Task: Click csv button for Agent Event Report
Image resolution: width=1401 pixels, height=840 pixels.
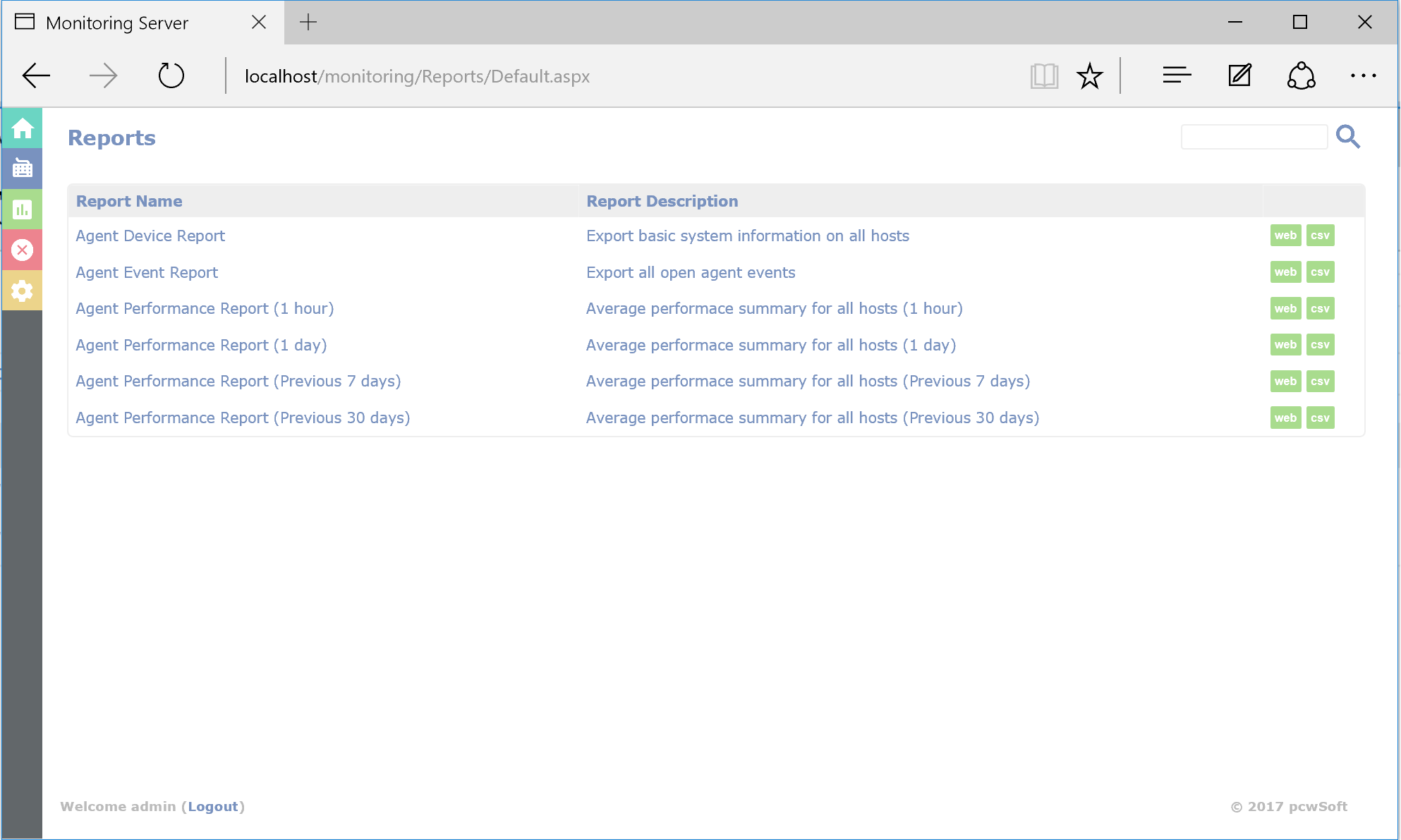Action: point(1320,272)
